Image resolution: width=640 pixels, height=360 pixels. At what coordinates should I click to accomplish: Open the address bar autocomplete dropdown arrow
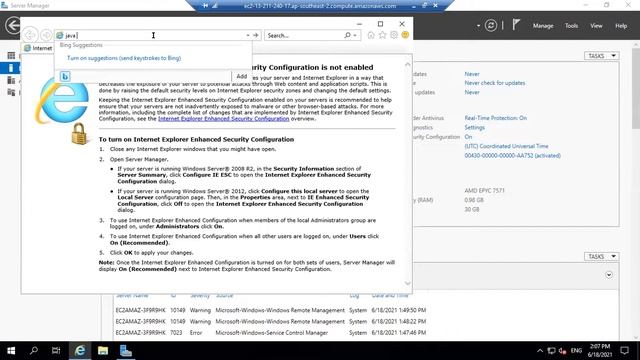pyautogui.click(x=248, y=36)
